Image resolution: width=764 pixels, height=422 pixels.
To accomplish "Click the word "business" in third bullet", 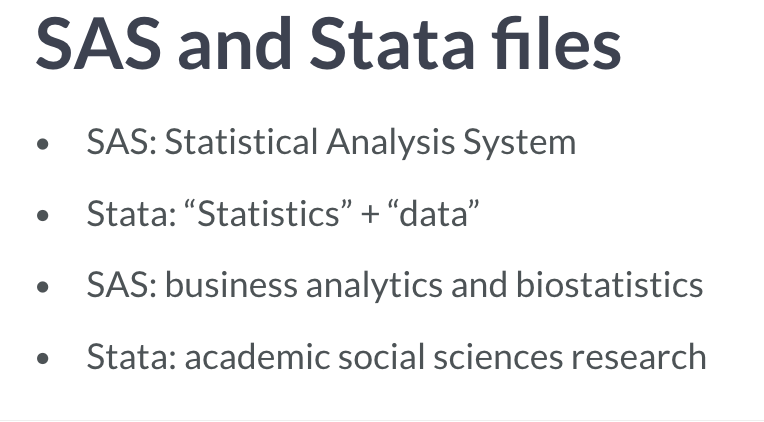I will click(231, 285).
